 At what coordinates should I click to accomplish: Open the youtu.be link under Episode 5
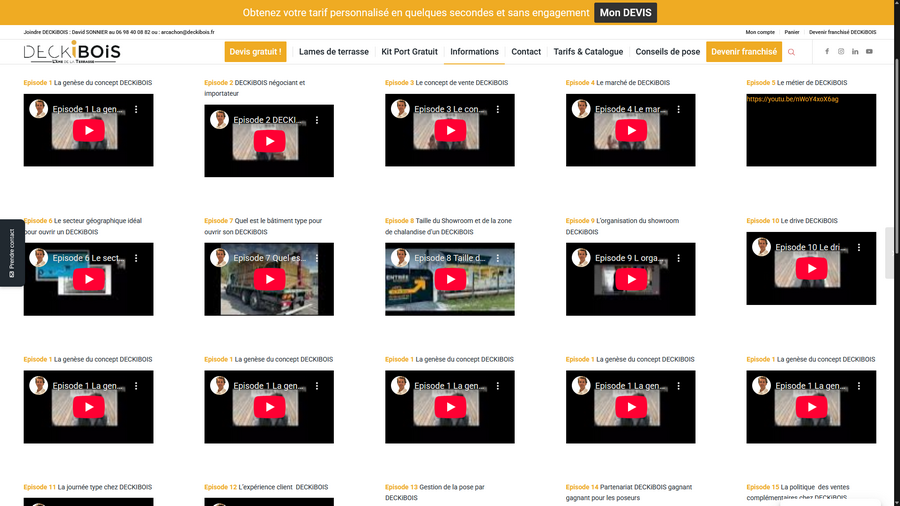[x=792, y=99]
